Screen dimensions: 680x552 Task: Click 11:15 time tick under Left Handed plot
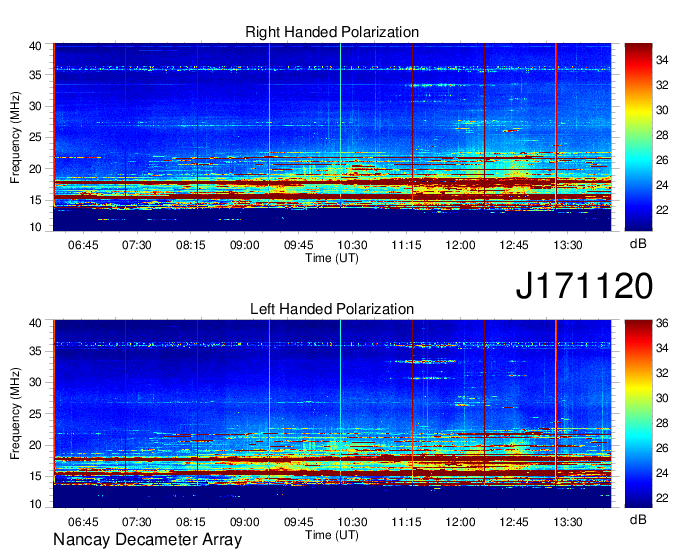pos(406,522)
